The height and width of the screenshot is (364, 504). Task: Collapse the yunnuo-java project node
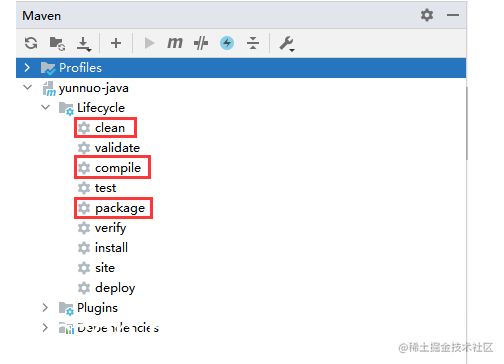click(27, 88)
